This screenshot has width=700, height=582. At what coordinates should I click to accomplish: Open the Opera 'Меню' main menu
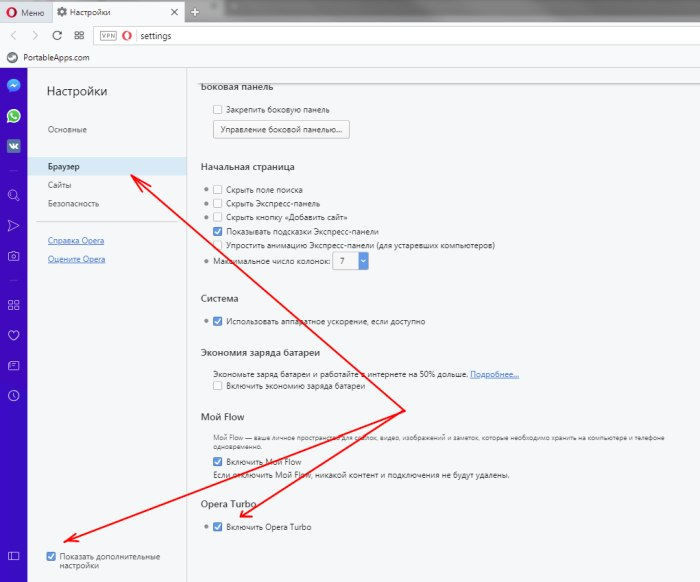[x=25, y=11]
